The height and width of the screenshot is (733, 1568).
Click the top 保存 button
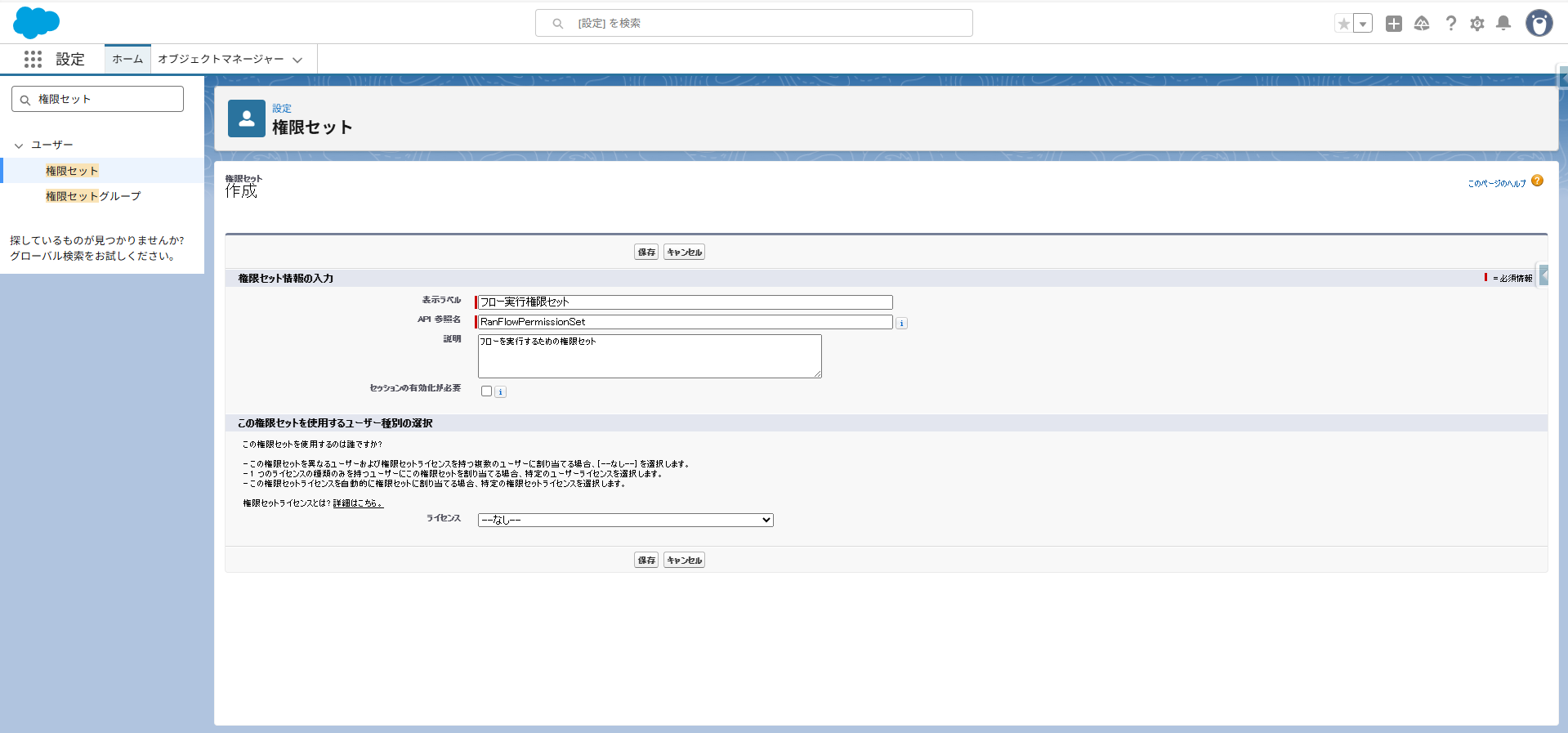[646, 253]
